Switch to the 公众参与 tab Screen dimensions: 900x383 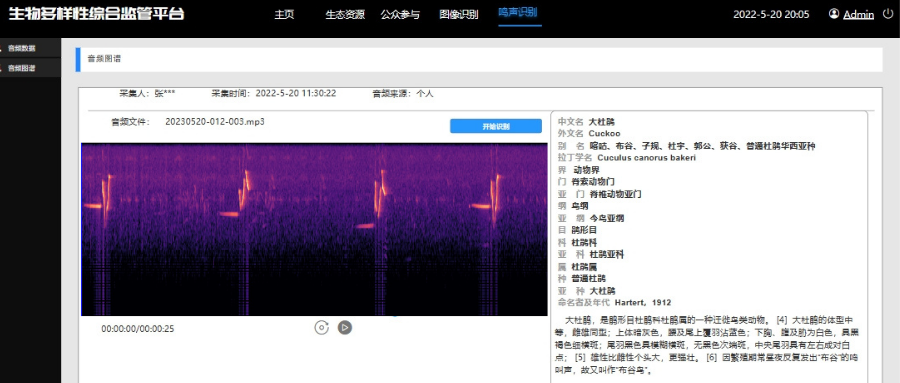tap(400, 15)
